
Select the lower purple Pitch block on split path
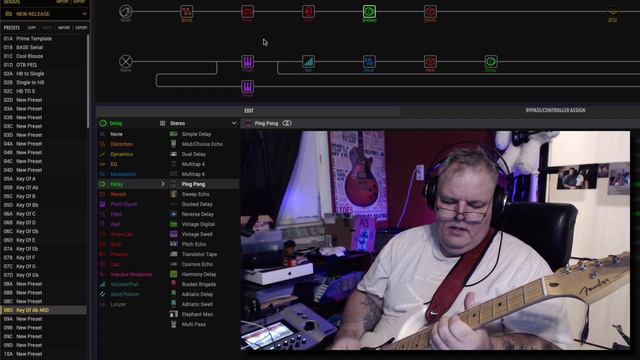click(x=247, y=87)
